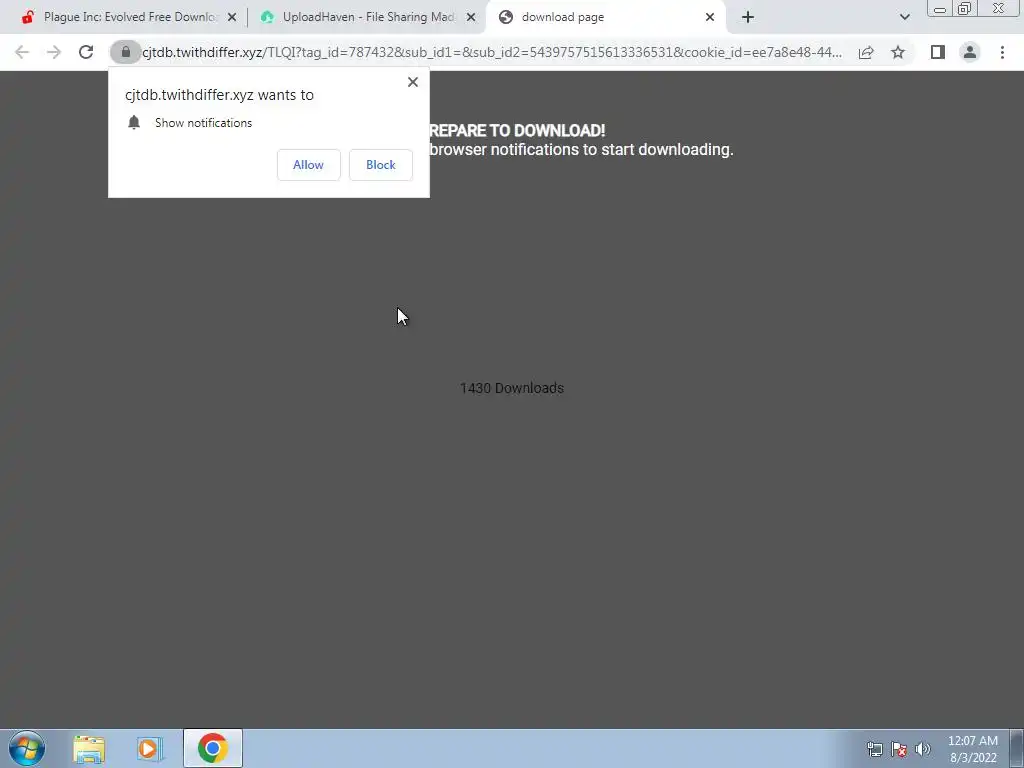Open the Chrome profile avatar menu

pos(970,52)
